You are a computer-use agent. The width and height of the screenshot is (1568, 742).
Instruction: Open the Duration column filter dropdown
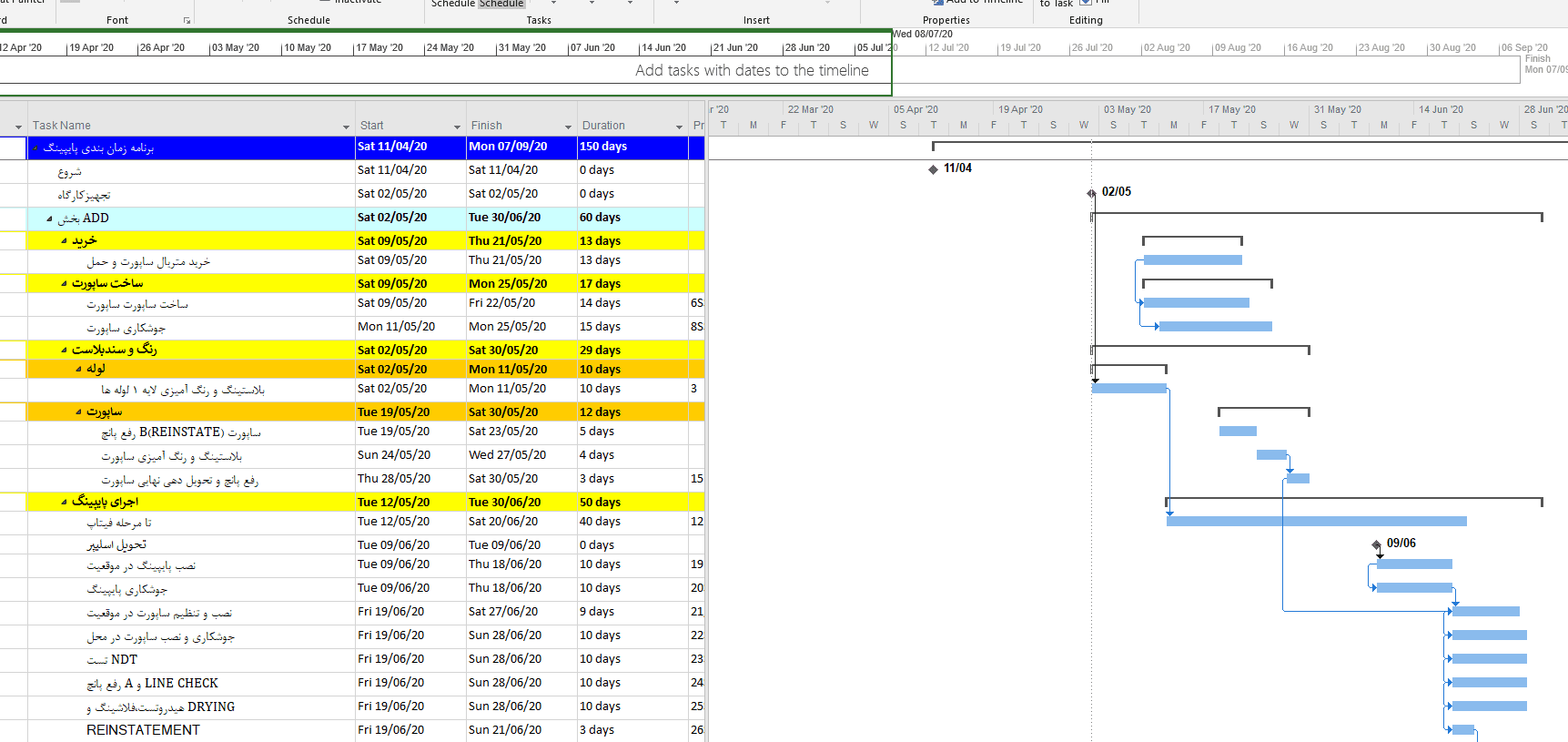[x=679, y=127]
